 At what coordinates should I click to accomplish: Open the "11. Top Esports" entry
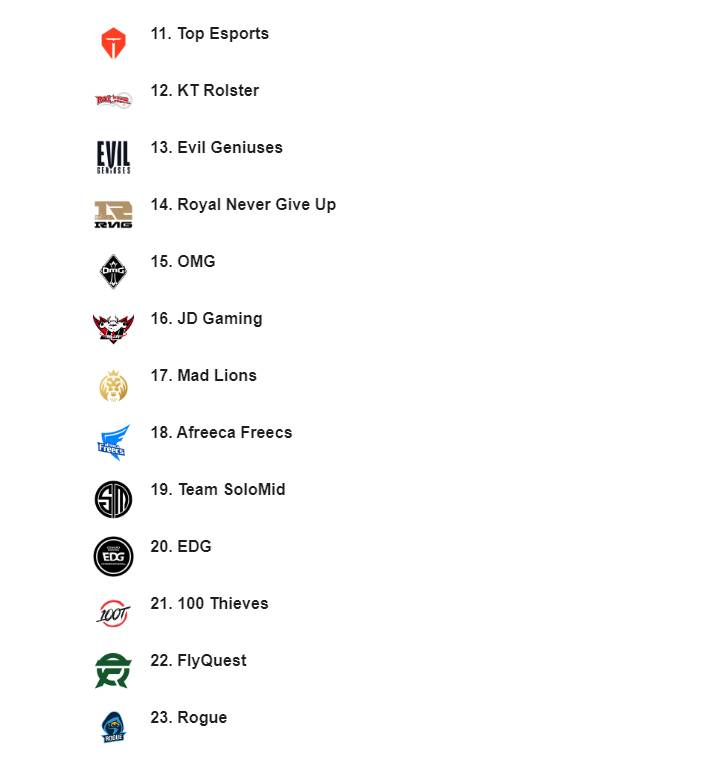[x=210, y=34]
